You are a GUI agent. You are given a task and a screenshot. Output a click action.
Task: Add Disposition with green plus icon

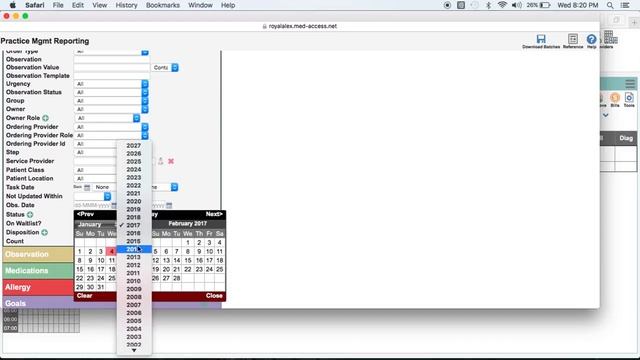[44, 233]
